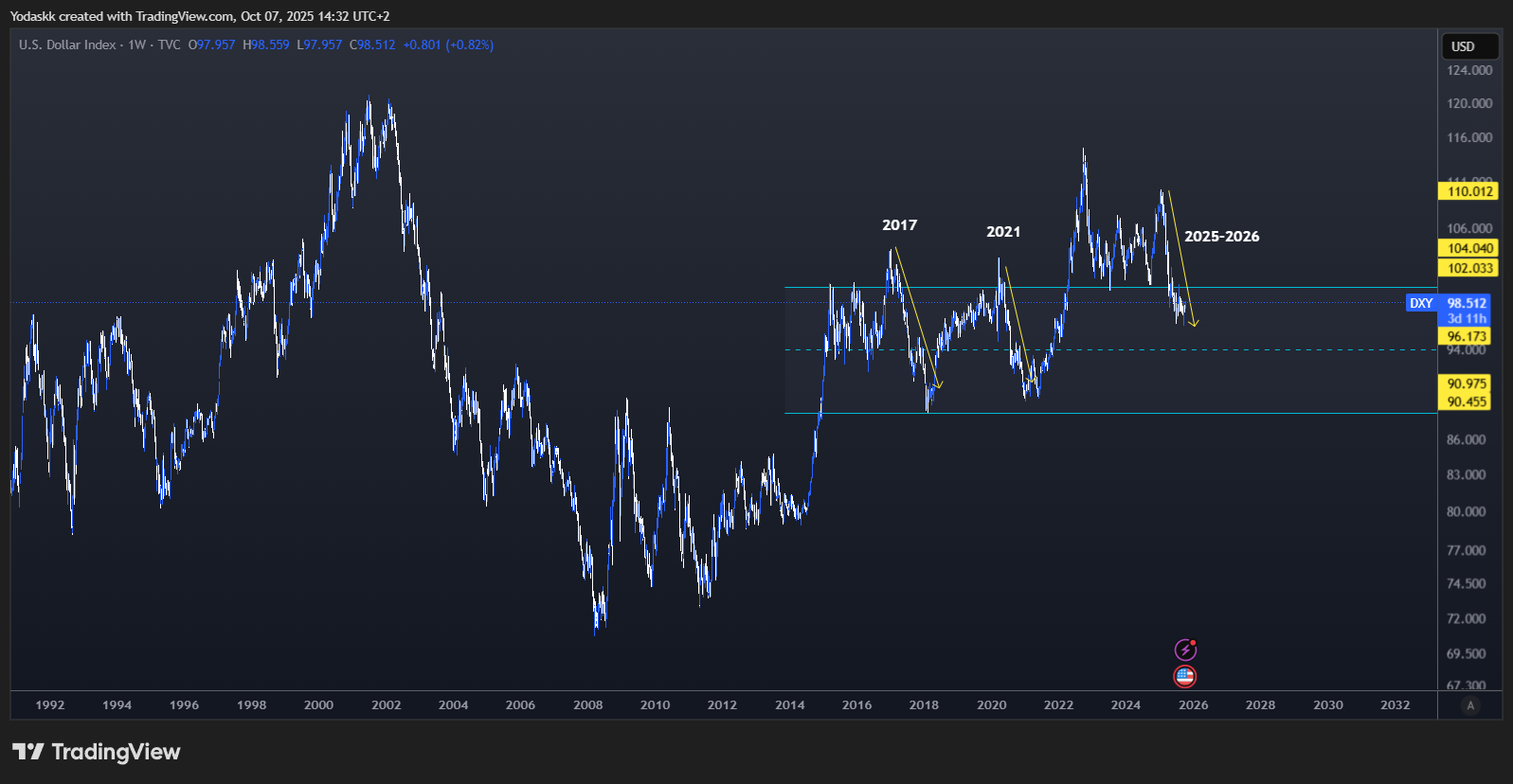Click the yellow 90.455 price label
The image size is (1513, 784).
tap(1467, 401)
